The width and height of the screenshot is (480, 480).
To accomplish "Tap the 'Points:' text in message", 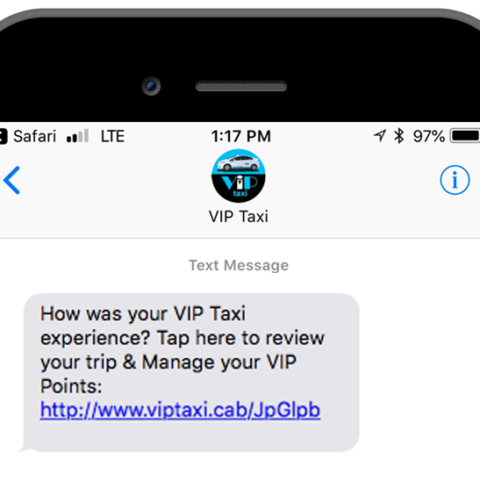I will coord(71,386).
